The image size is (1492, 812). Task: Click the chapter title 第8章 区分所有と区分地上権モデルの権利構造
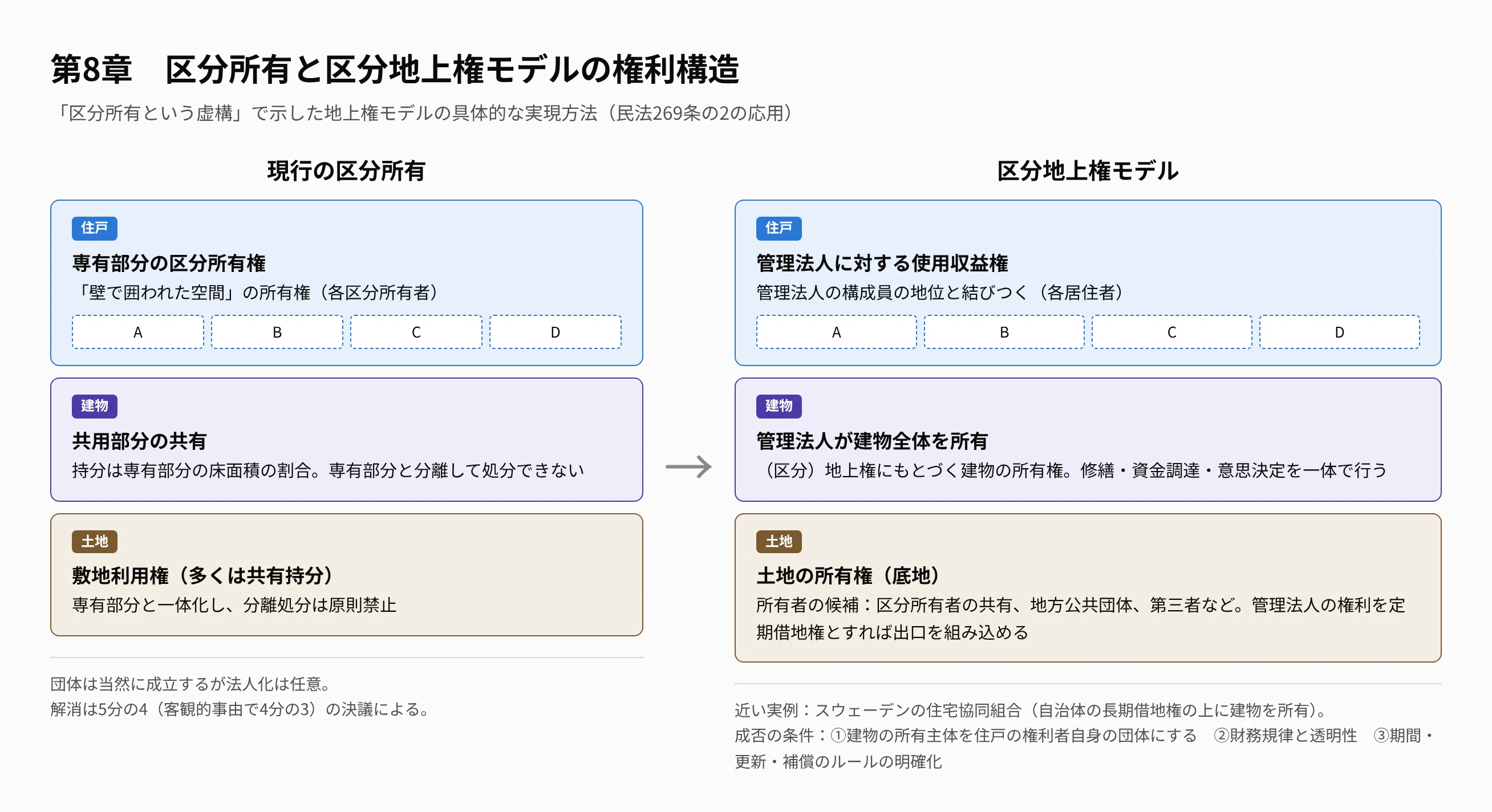(x=395, y=70)
